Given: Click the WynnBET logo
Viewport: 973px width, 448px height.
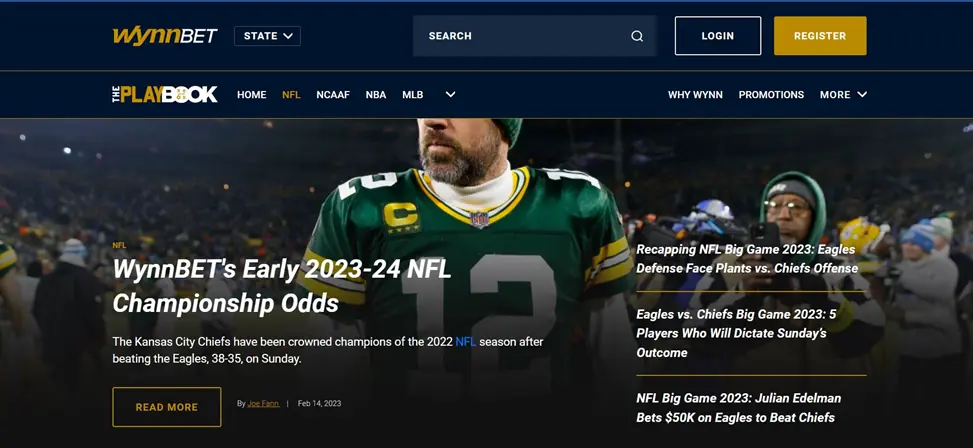Looking at the screenshot, I should [x=165, y=36].
